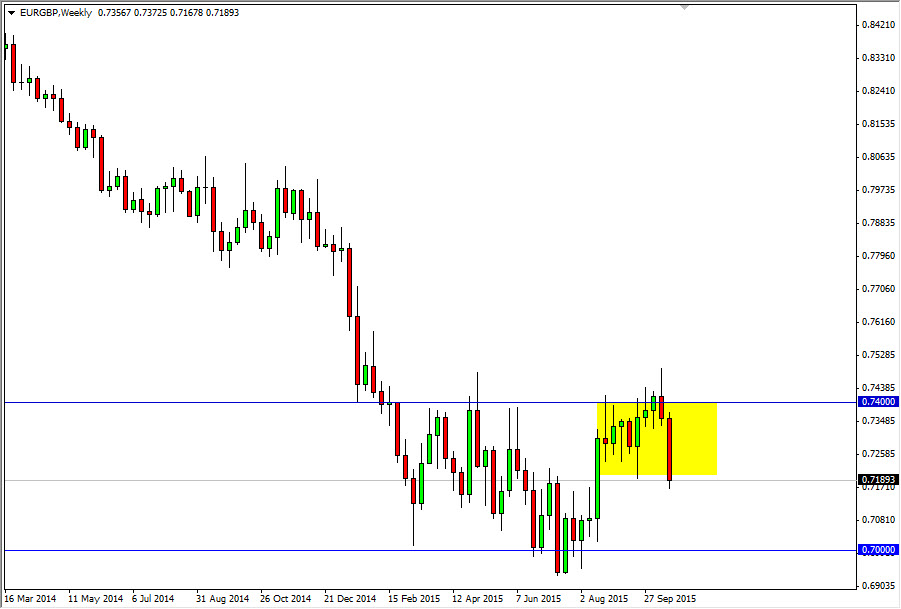Collapse the chart data window using the arrow icon

pyautogui.click(x=12, y=13)
